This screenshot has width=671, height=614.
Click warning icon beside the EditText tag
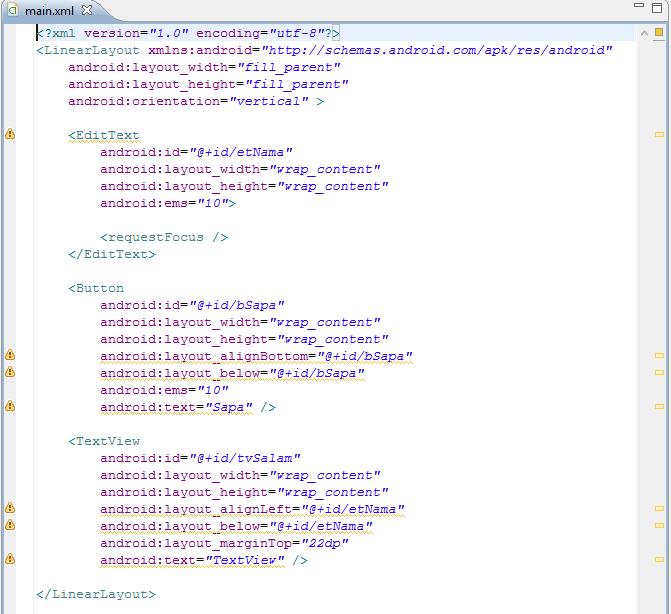[x=10, y=134]
